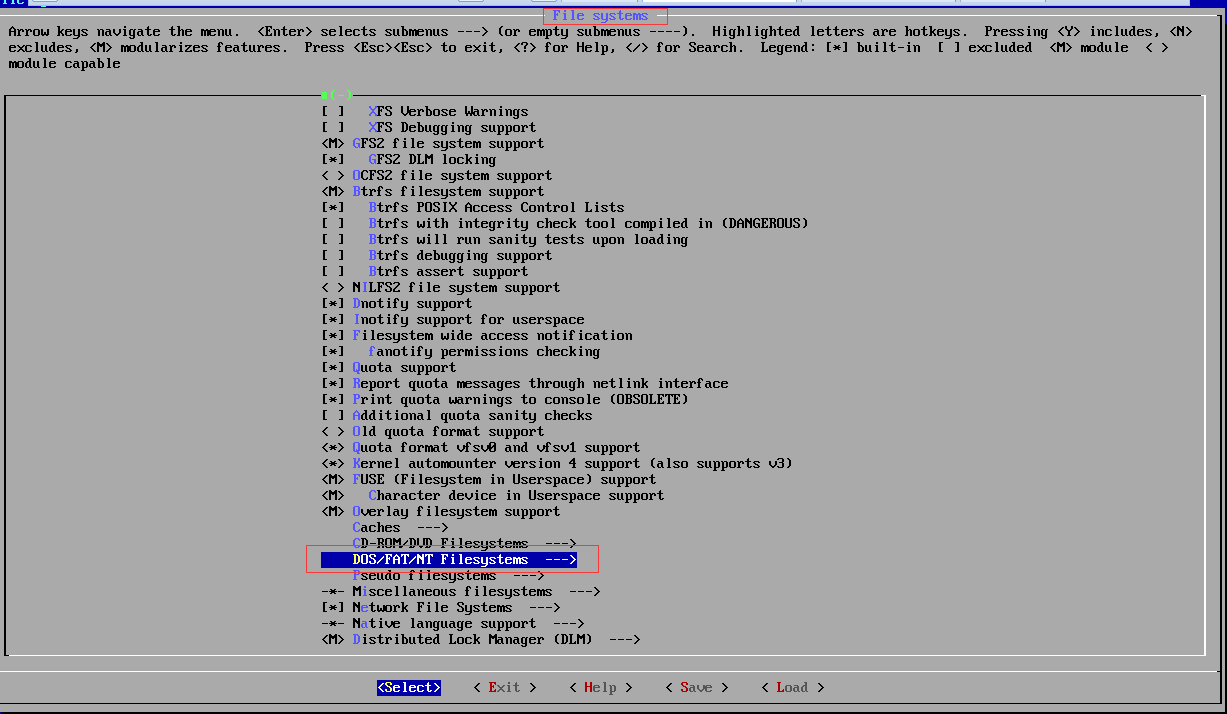The width and height of the screenshot is (1227, 714).
Task: Toggle Print quota warnings to console
Action: coord(505,399)
